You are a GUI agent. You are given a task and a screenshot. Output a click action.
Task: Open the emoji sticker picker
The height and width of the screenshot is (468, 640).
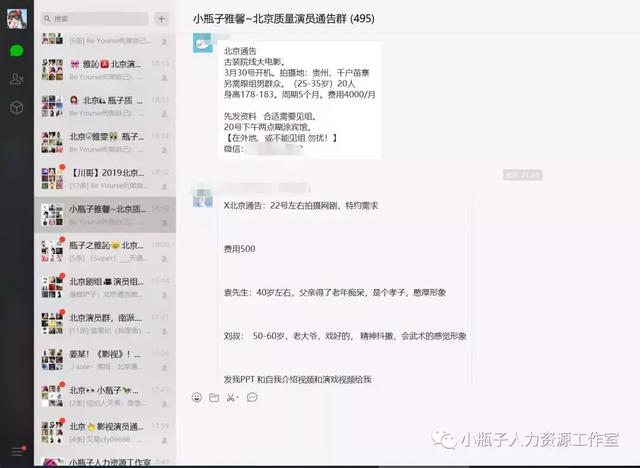click(x=197, y=397)
